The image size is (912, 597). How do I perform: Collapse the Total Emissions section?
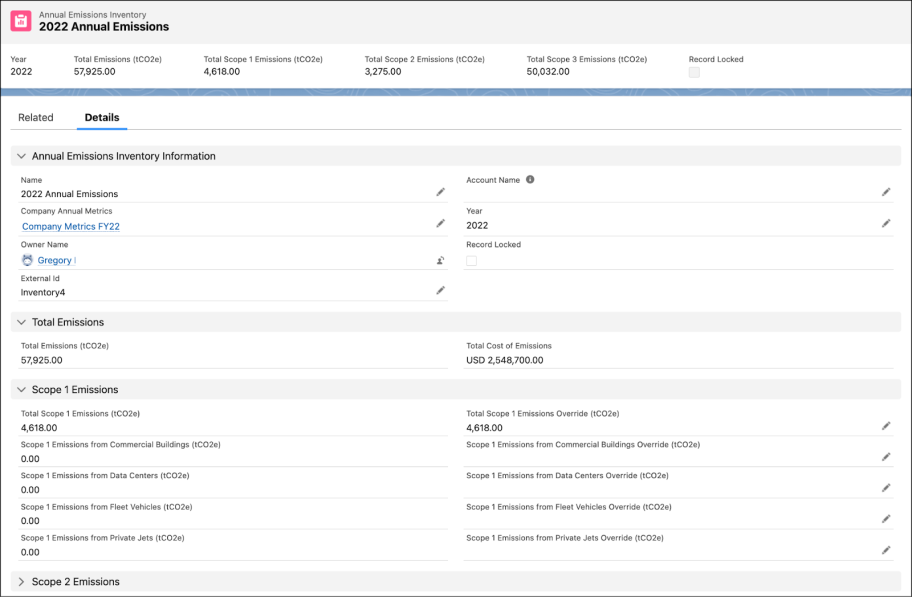(24, 321)
